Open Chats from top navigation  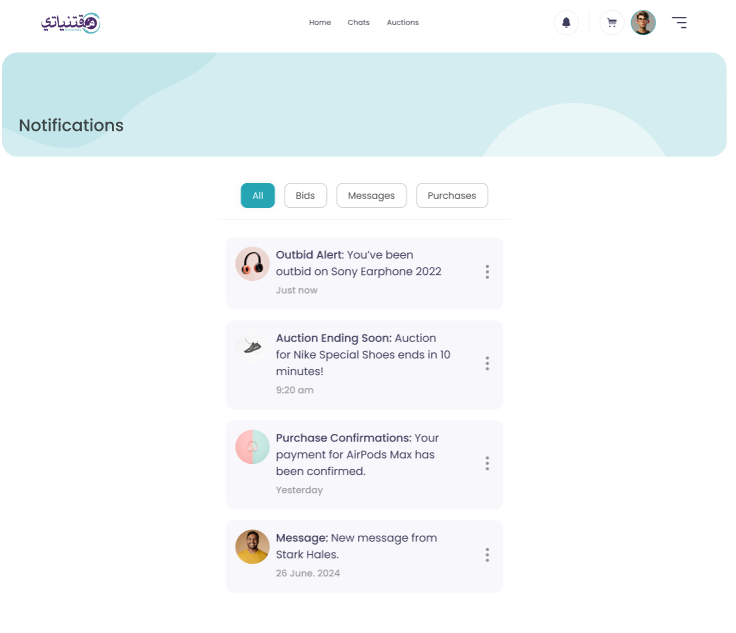(x=359, y=23)
